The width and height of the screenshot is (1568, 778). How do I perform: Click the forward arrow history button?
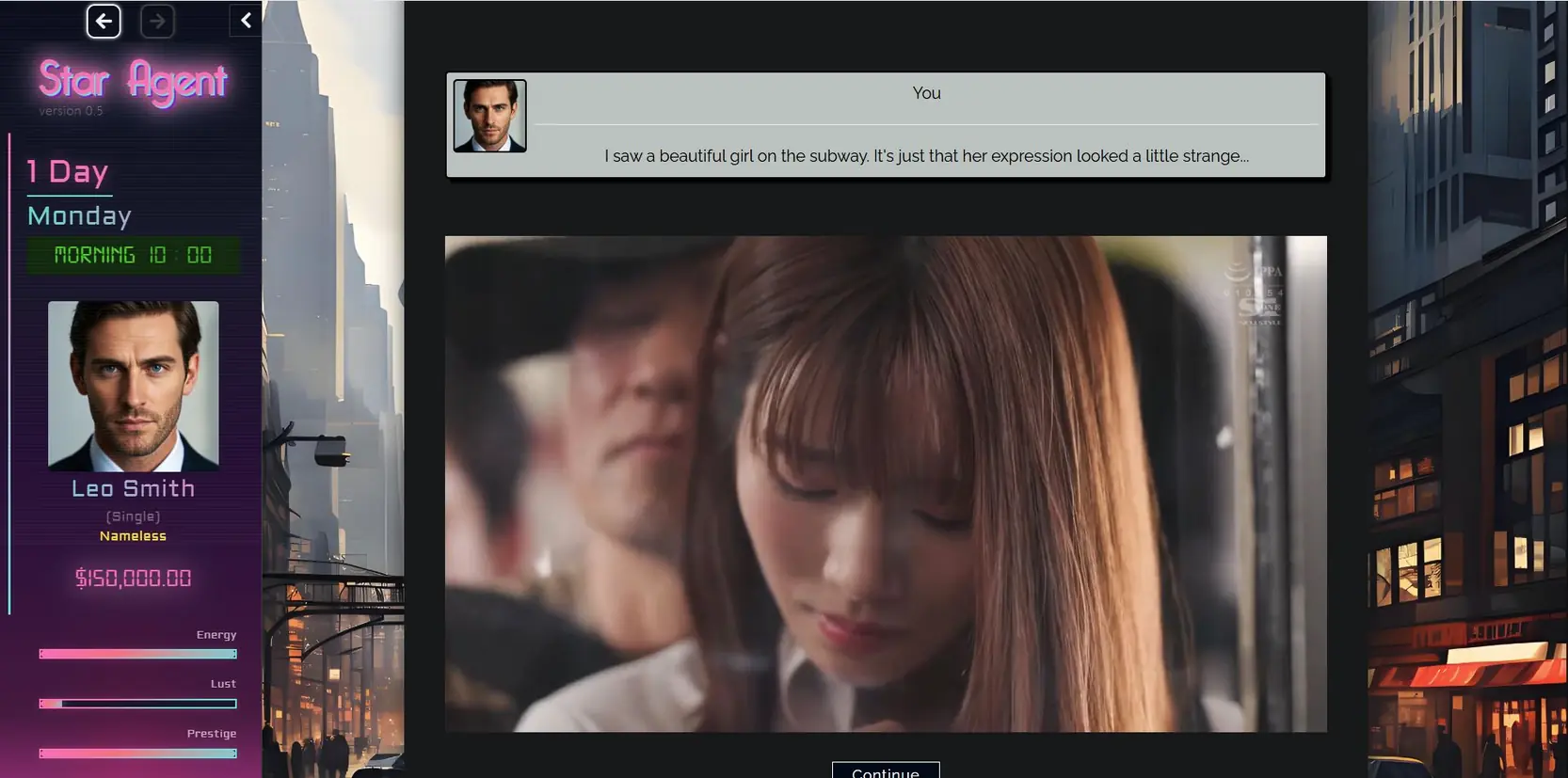pos(157,21)
